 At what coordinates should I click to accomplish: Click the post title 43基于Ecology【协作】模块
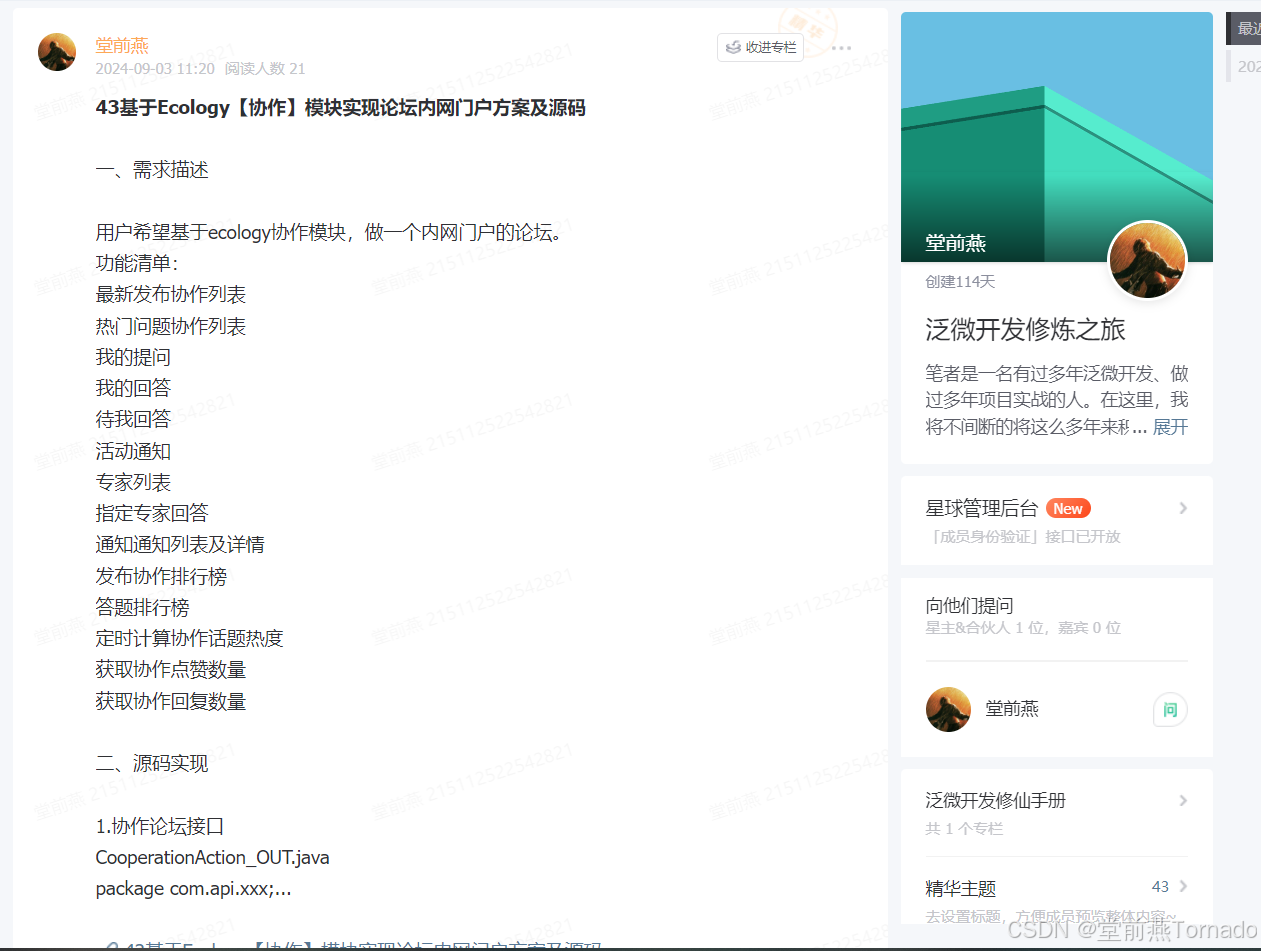click(340, 108)
